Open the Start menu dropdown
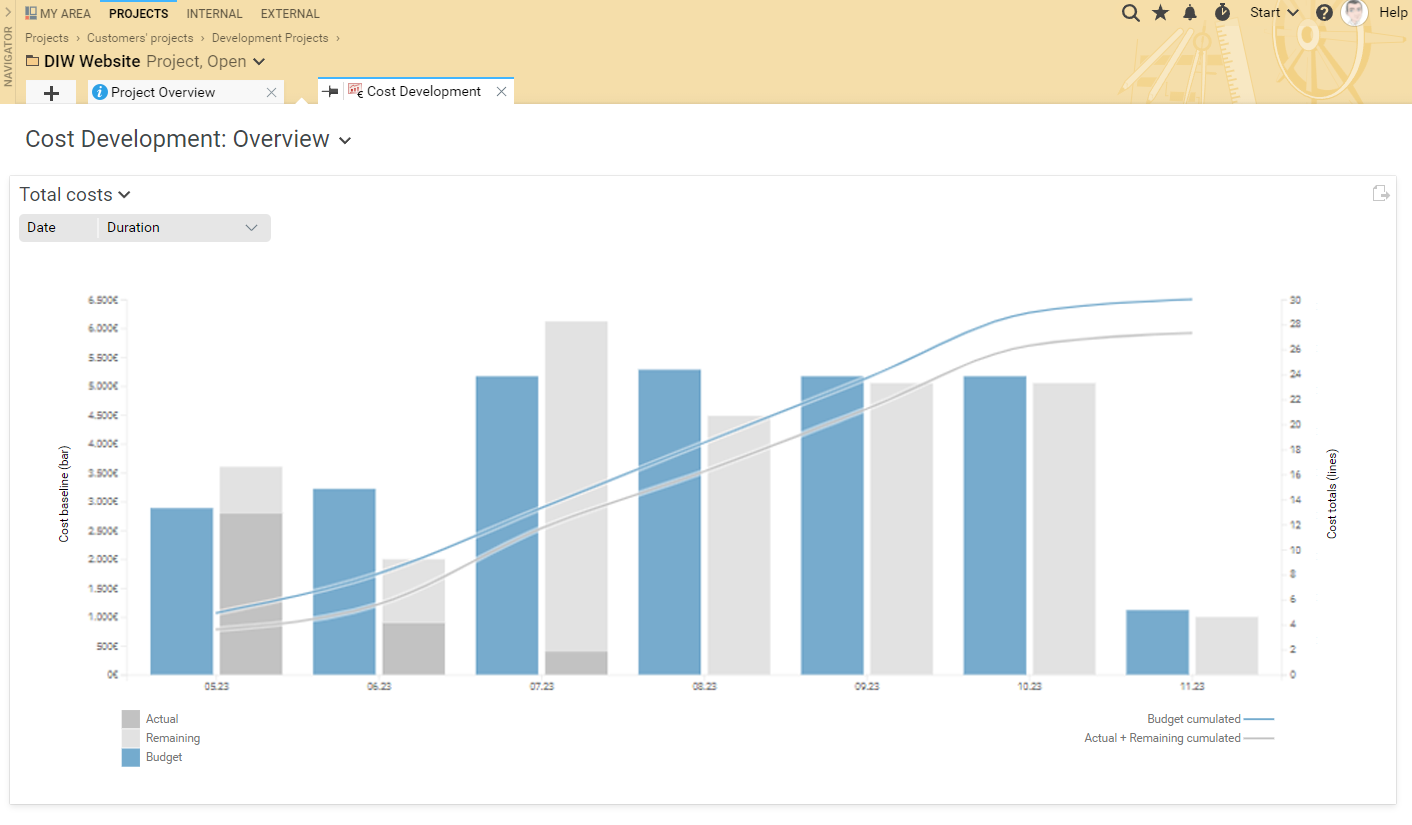 (1274, 13)
